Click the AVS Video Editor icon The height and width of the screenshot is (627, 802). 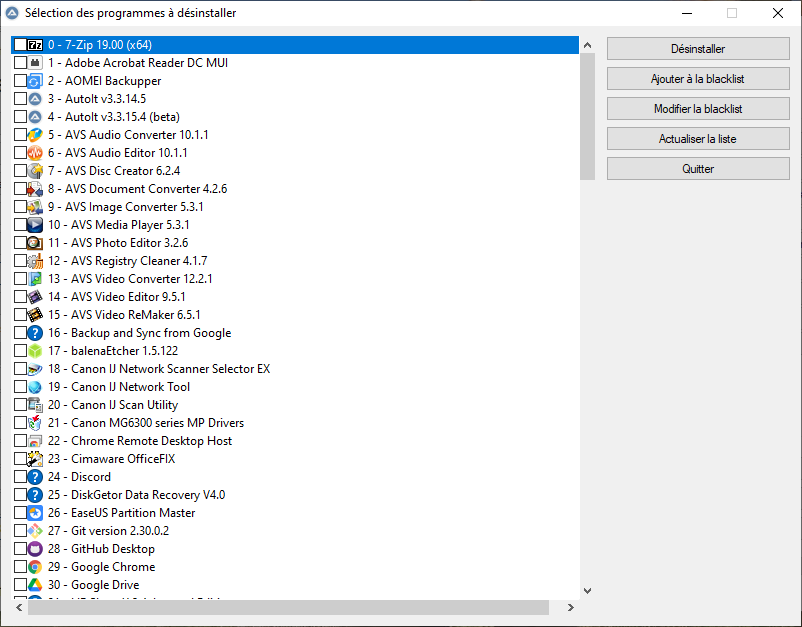[x=35, y=297]
